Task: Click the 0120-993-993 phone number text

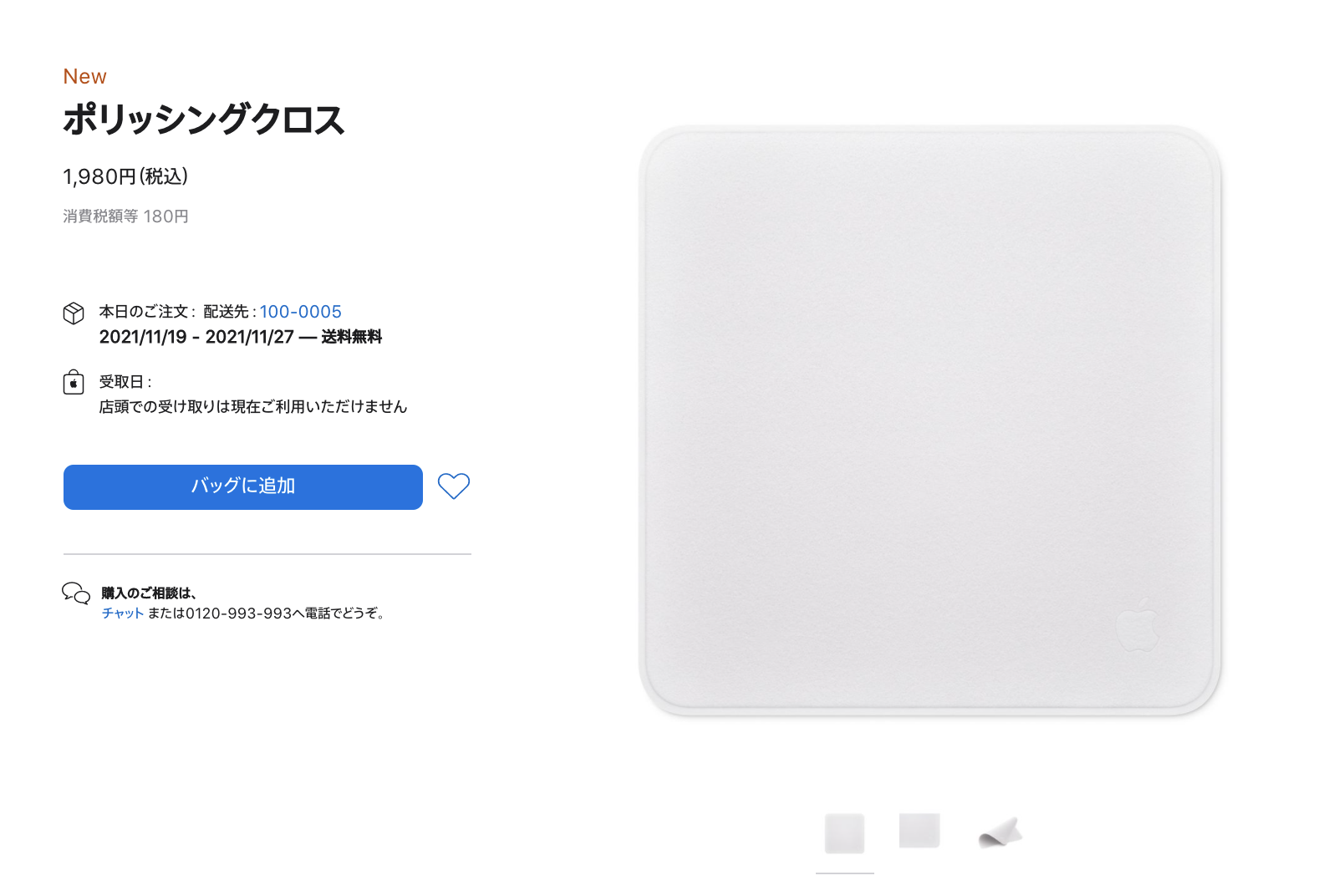Action: [238, 613]
